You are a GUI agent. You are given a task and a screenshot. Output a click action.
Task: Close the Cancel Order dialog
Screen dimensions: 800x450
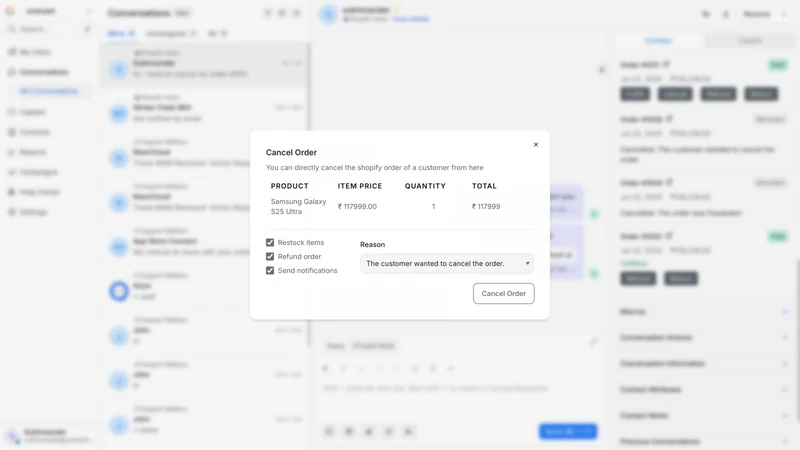click(x=536, y=144)
